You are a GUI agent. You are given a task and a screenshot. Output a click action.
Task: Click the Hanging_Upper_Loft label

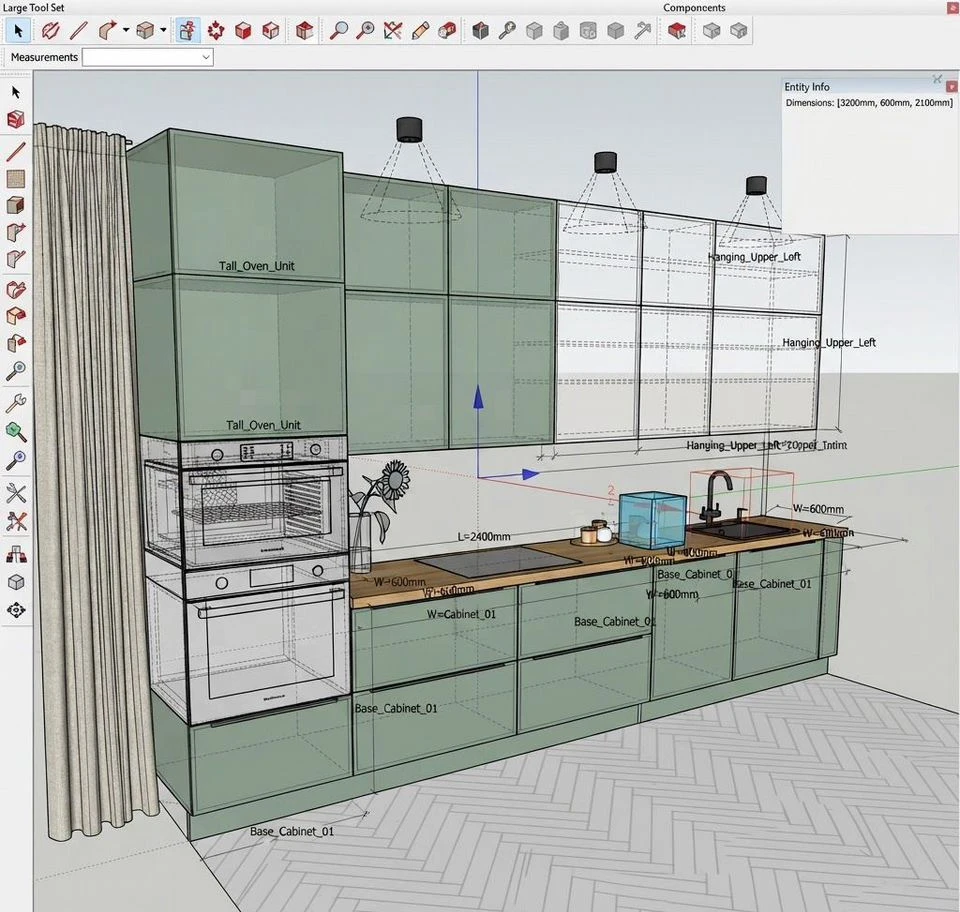(x=754, y=257)
